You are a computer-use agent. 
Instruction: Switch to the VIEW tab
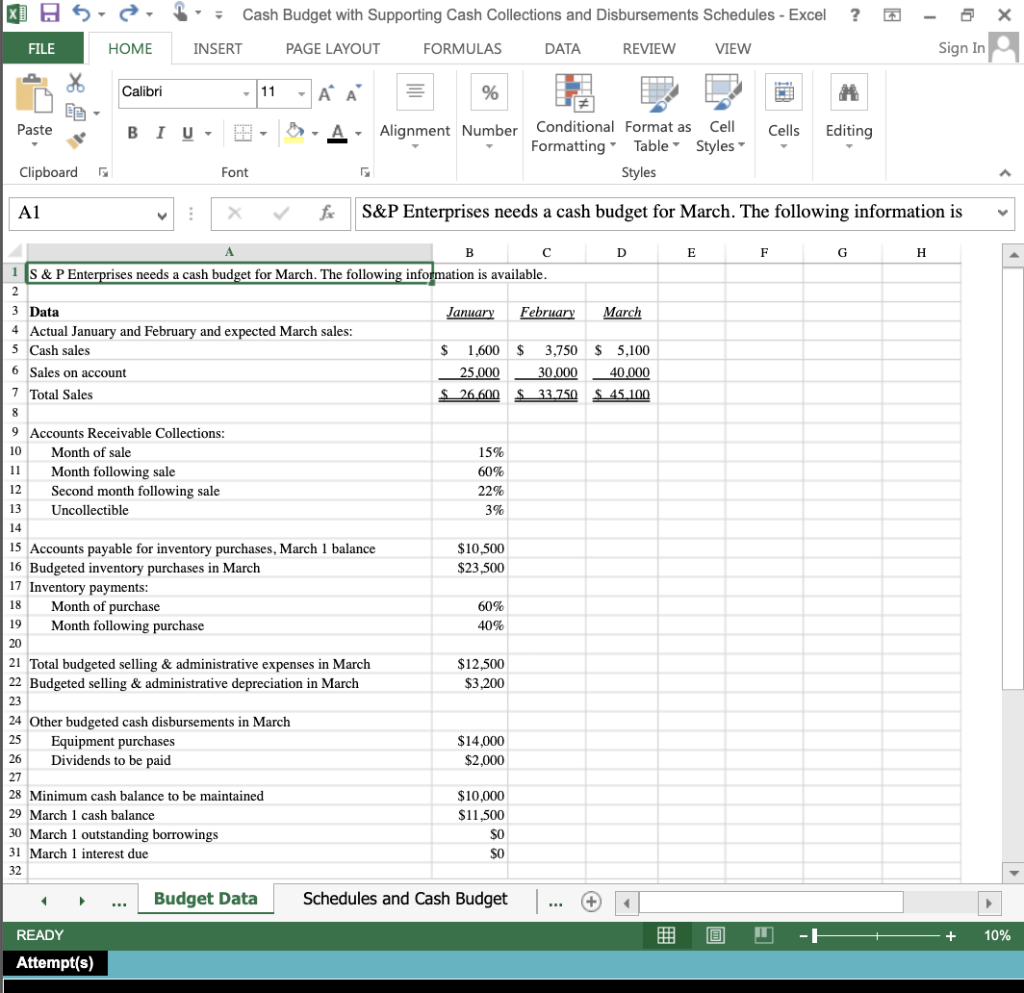(733, 49)
